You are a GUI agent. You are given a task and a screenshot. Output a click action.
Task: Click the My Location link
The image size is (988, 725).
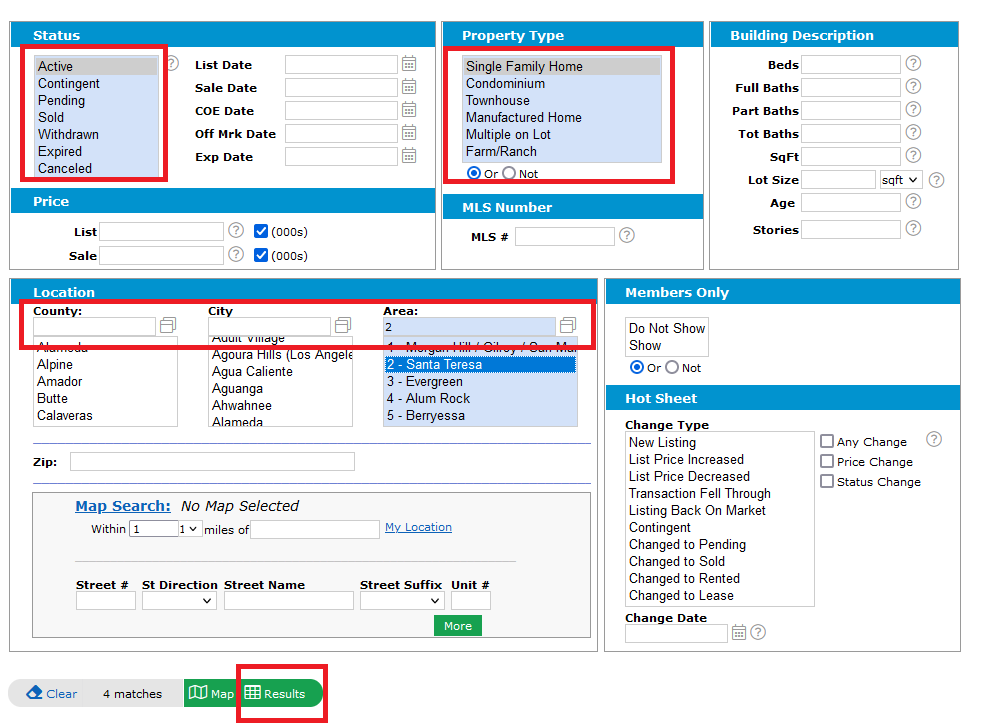[x=418, y=527]
